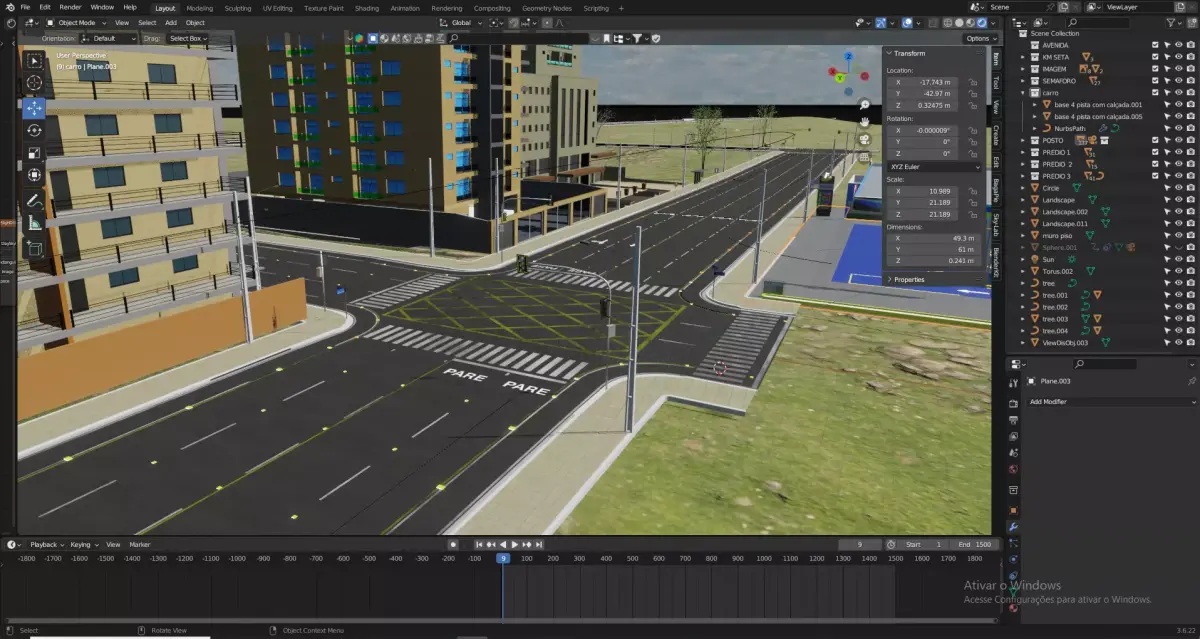The height and width of the screenshot is (639, 1200).
Task: Open the Orientation Default dropdown
Action: (x=108, y=38)
